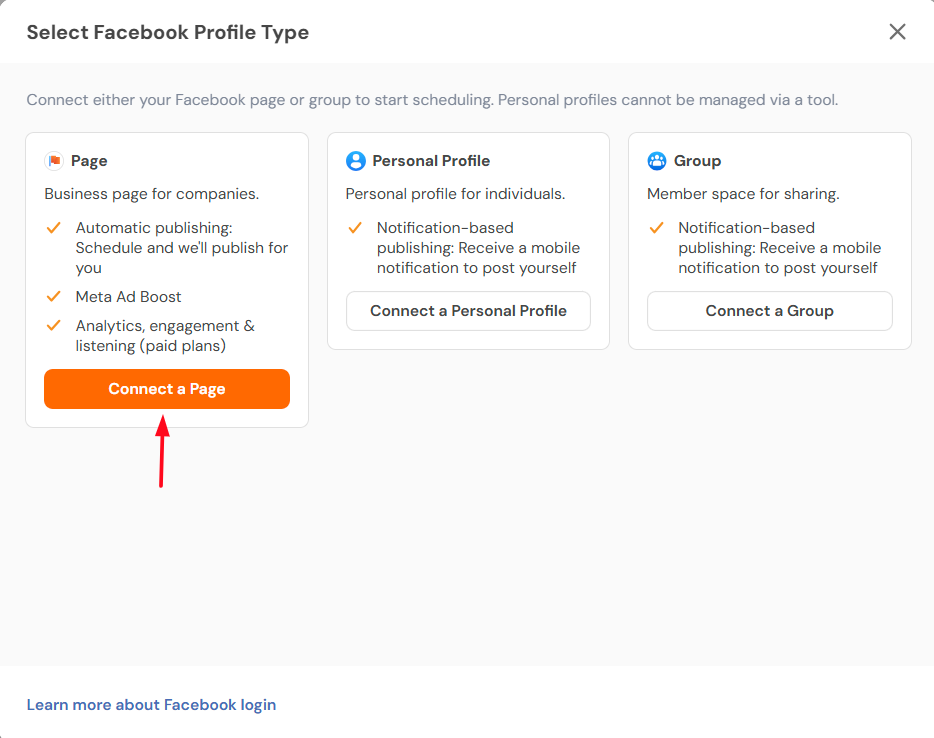The image size is (934, 738).
Task: Click the checkmark next to Meta Ad Boost
Action: [54, 297]
